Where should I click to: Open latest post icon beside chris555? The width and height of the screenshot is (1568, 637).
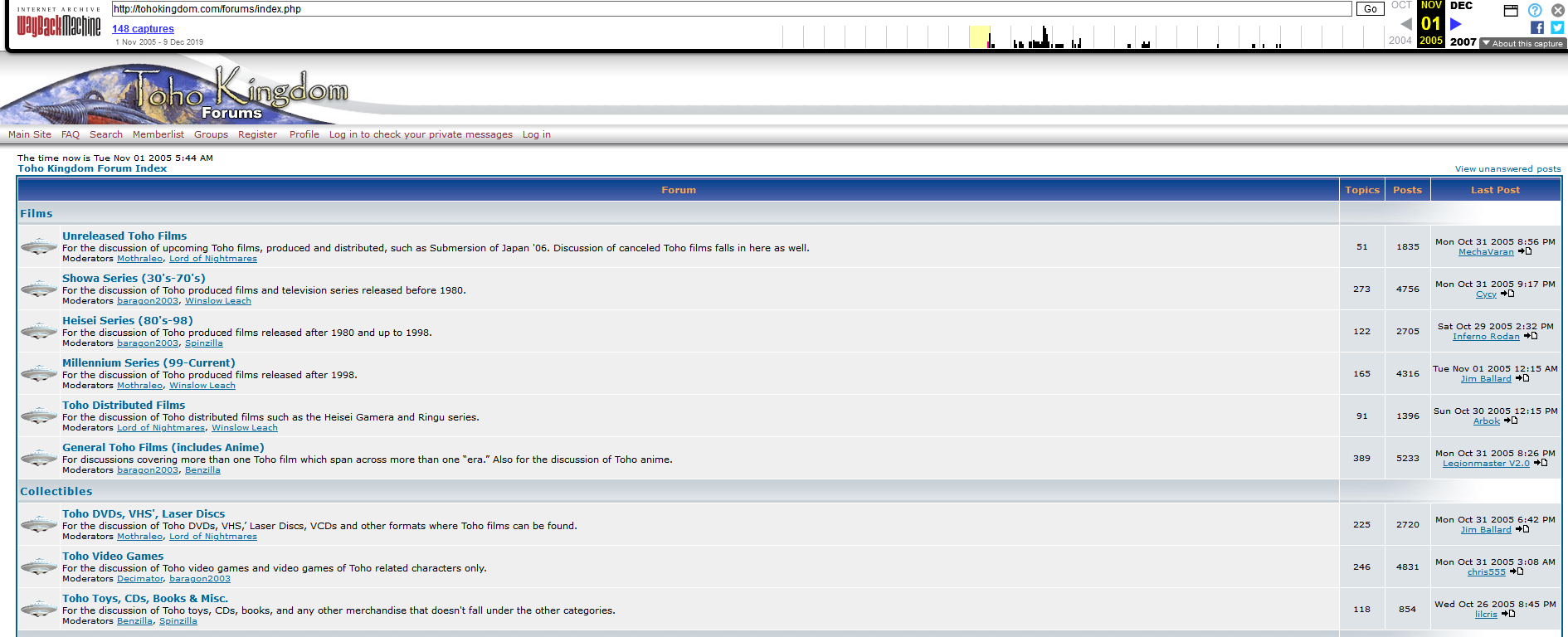click(x=1517, y=571)
